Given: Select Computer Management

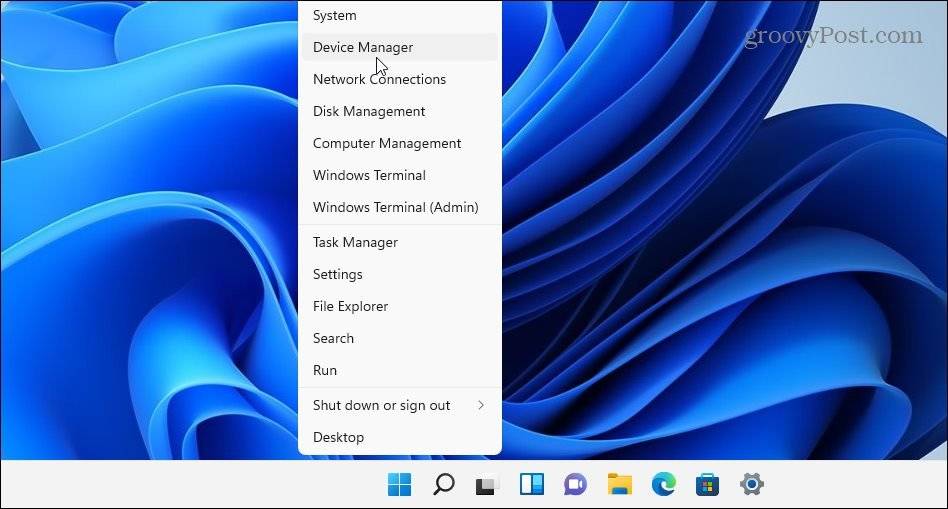Looking at the screenshot, I should point(400,143).
